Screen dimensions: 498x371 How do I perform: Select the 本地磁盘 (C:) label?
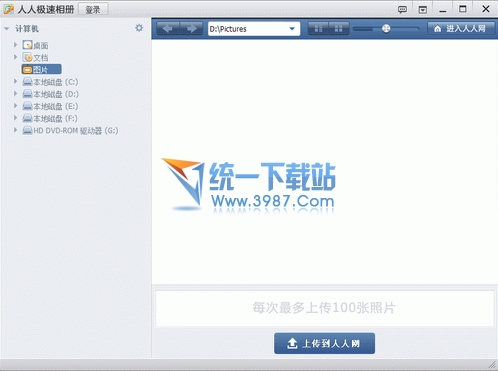[56, 82]
